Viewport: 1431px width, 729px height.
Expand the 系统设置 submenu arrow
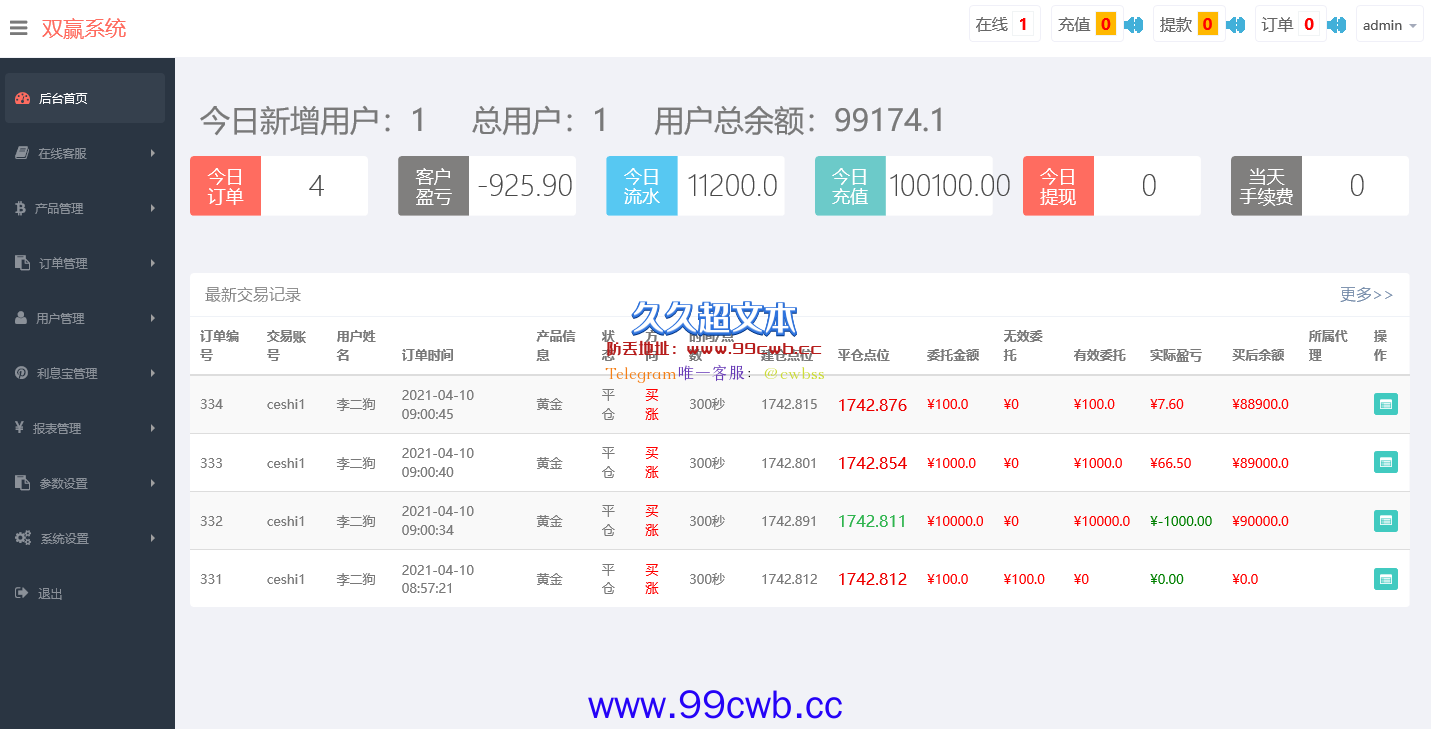click(x=153, y=538)
